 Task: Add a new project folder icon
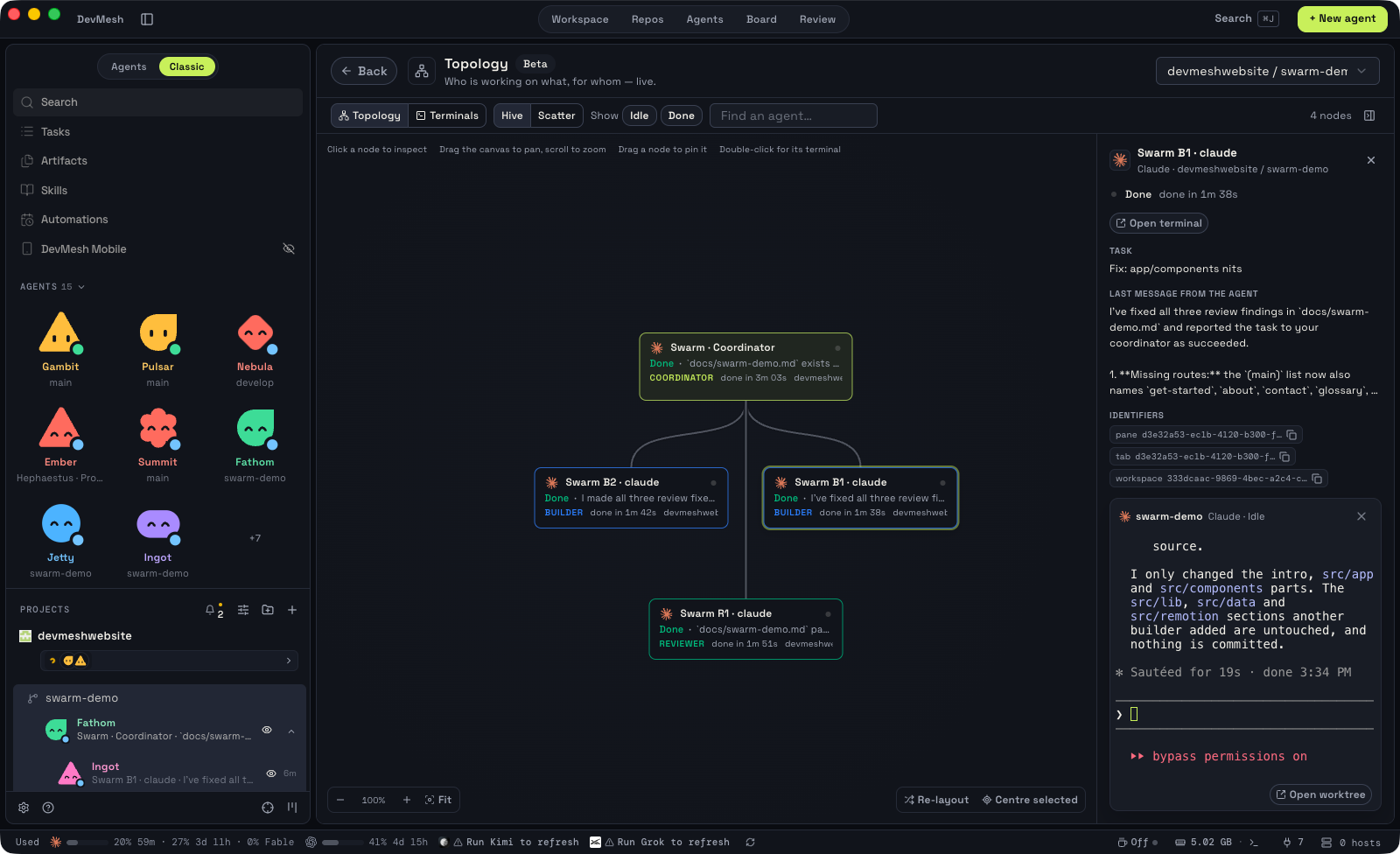click(268, 610)
